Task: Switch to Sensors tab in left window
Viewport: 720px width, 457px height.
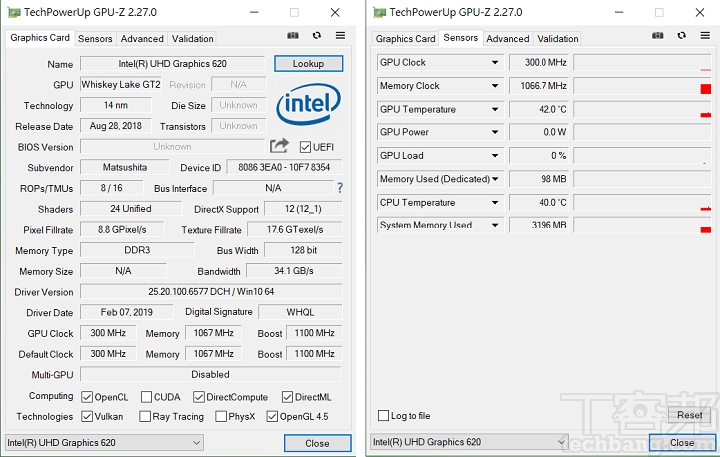Action: pos(95,39)
